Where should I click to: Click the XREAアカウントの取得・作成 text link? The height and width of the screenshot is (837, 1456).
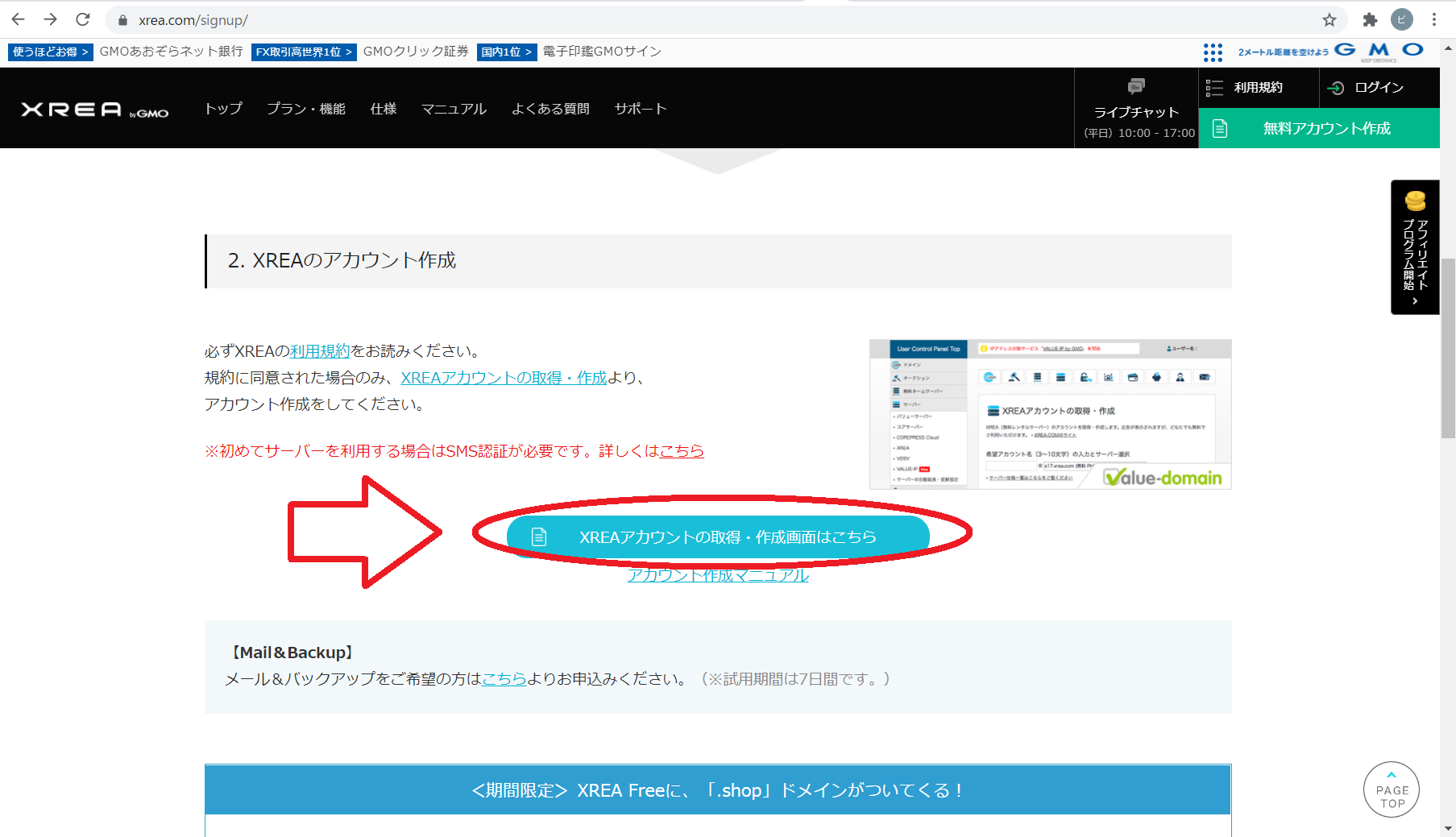pos(504,378)
